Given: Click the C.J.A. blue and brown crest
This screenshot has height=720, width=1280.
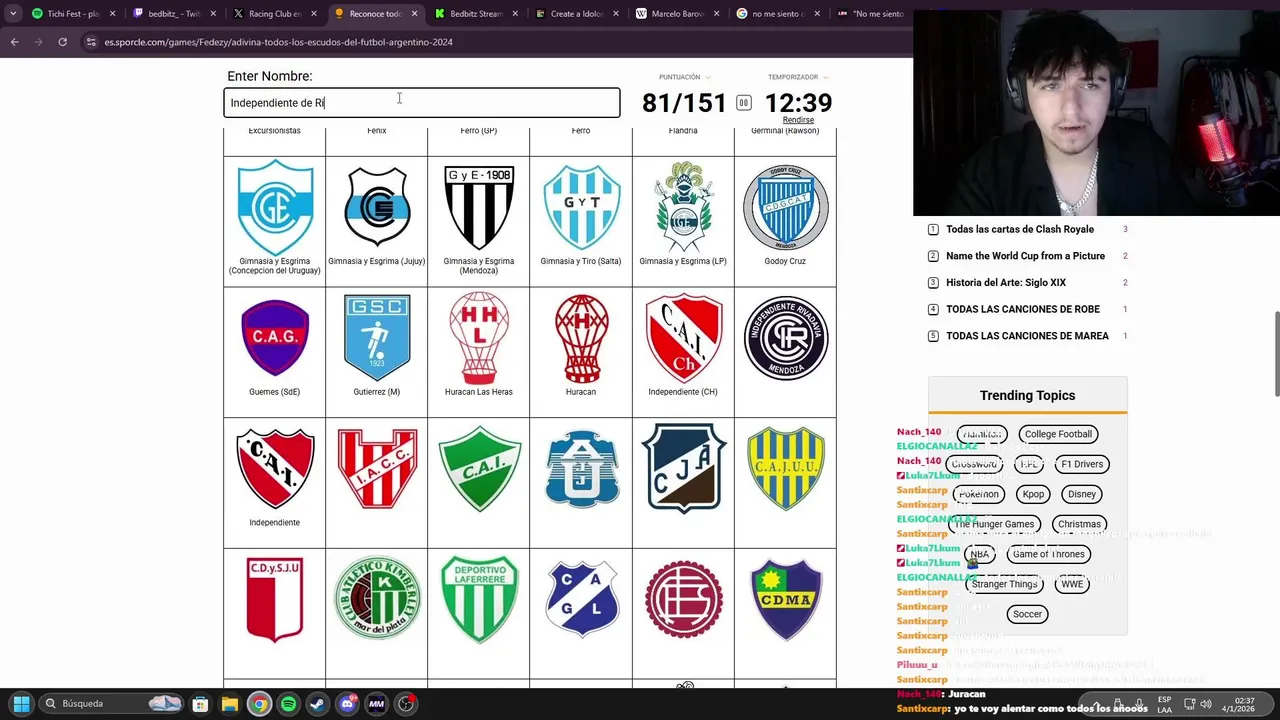Looking at the screenshot, I should coord(683,468).
